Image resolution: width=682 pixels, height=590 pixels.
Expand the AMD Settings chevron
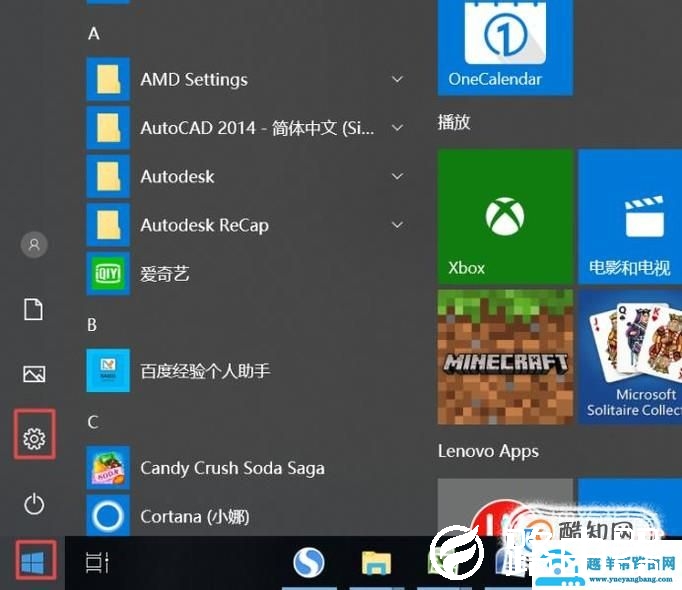click(x=397, y=79)
